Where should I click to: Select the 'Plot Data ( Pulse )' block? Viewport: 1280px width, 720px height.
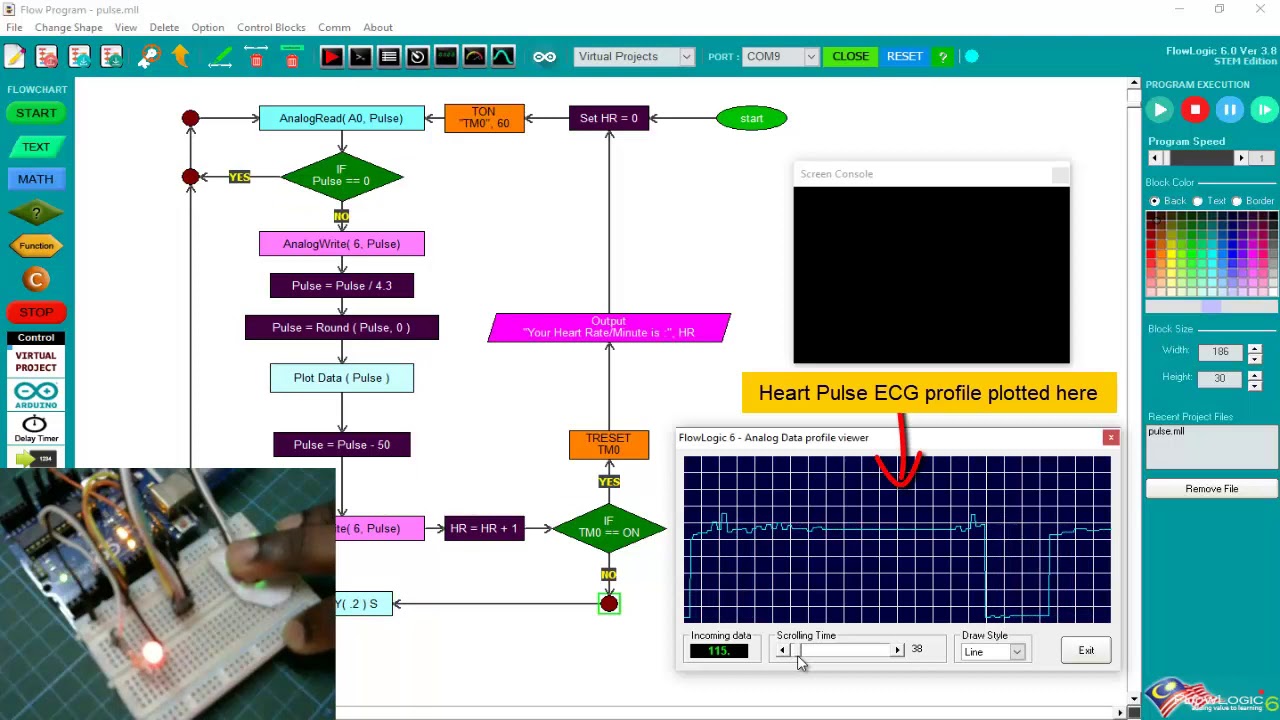click(x=342, y=378)
